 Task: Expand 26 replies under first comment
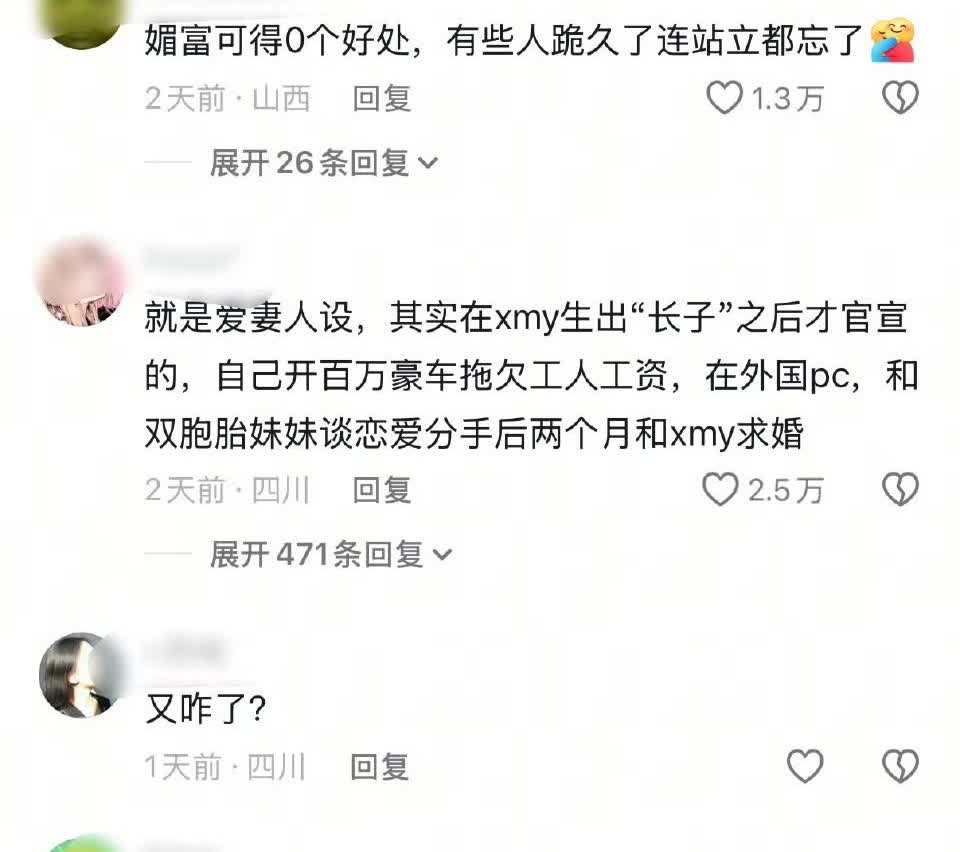click(323, 163)
